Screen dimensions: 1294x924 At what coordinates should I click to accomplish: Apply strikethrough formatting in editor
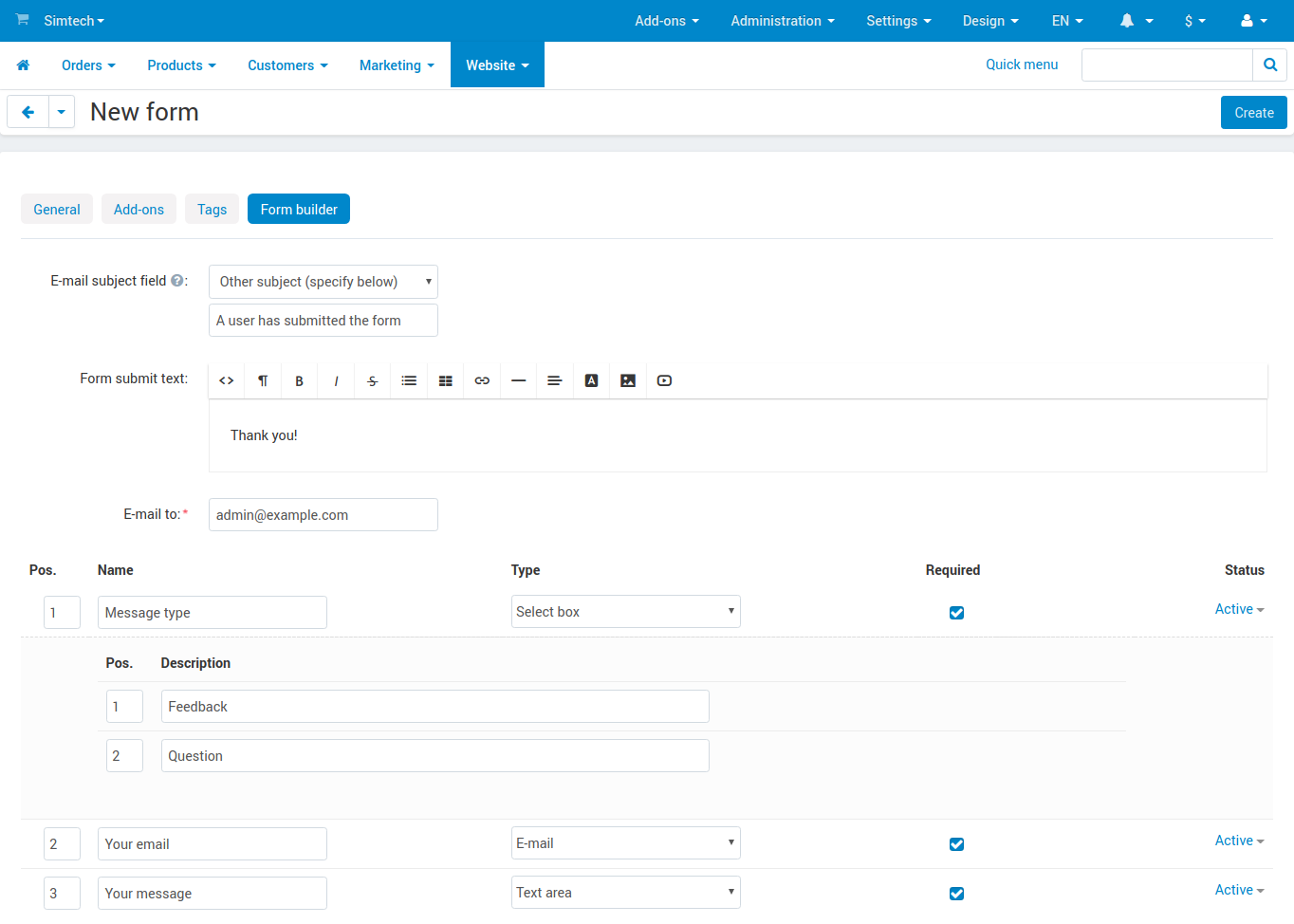[372, 380]
